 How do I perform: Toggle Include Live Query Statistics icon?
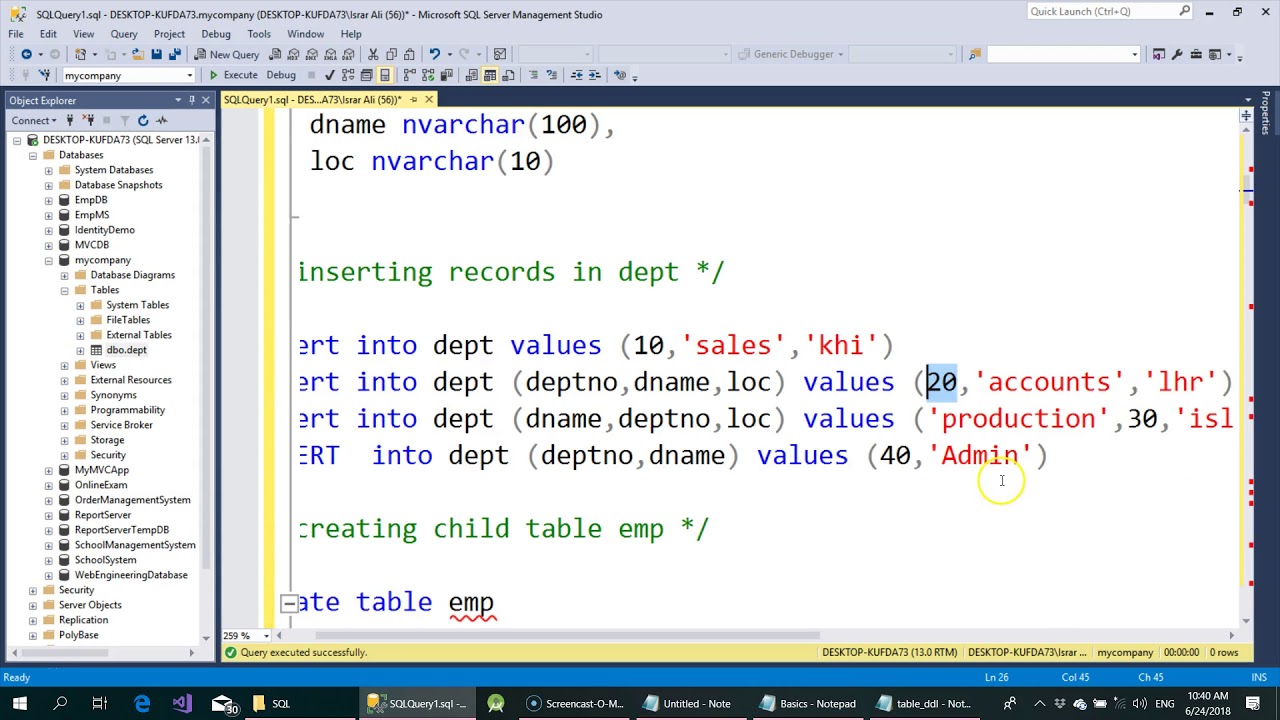428,75
